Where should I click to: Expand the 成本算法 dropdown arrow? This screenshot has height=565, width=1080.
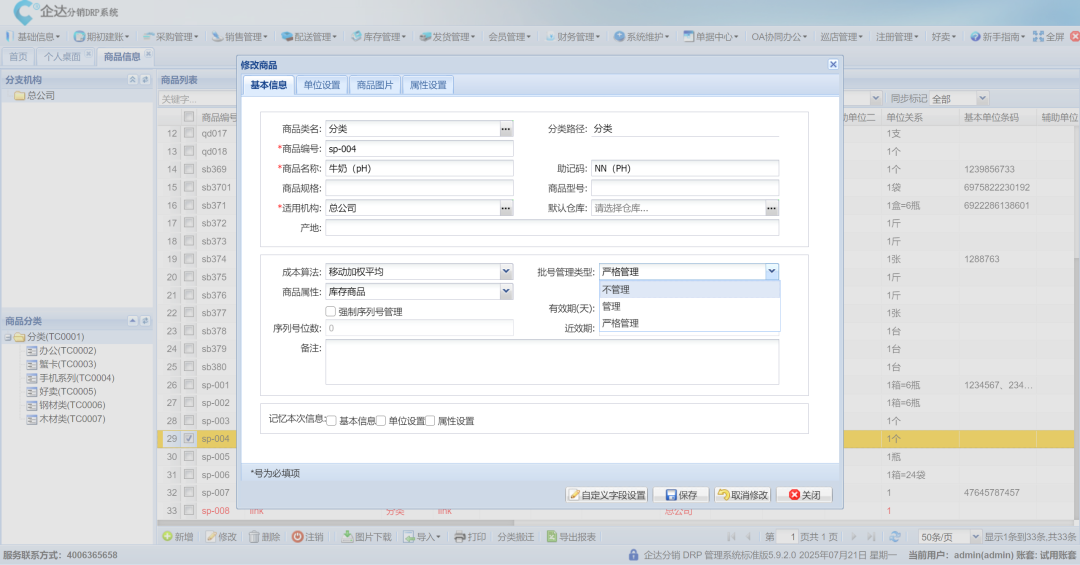point(506,272)
